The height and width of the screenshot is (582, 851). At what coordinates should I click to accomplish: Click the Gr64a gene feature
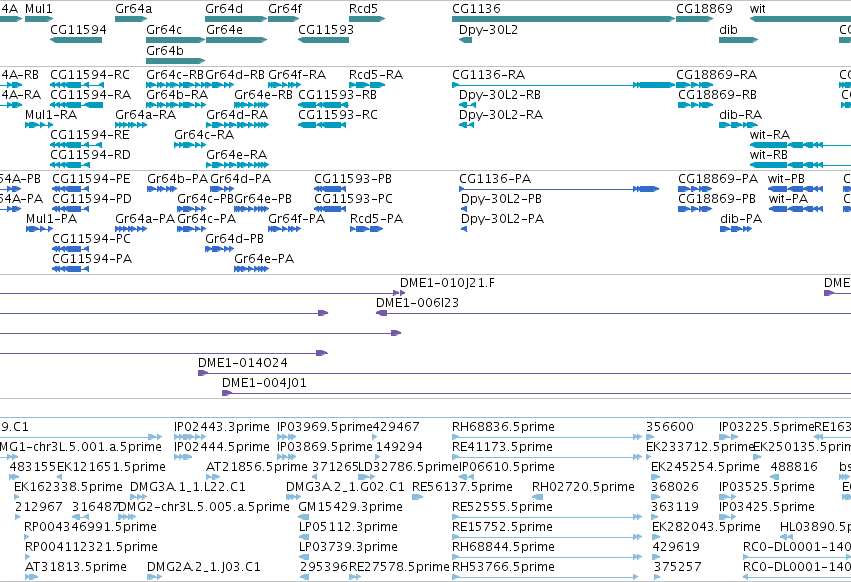(x=131, y=19)
